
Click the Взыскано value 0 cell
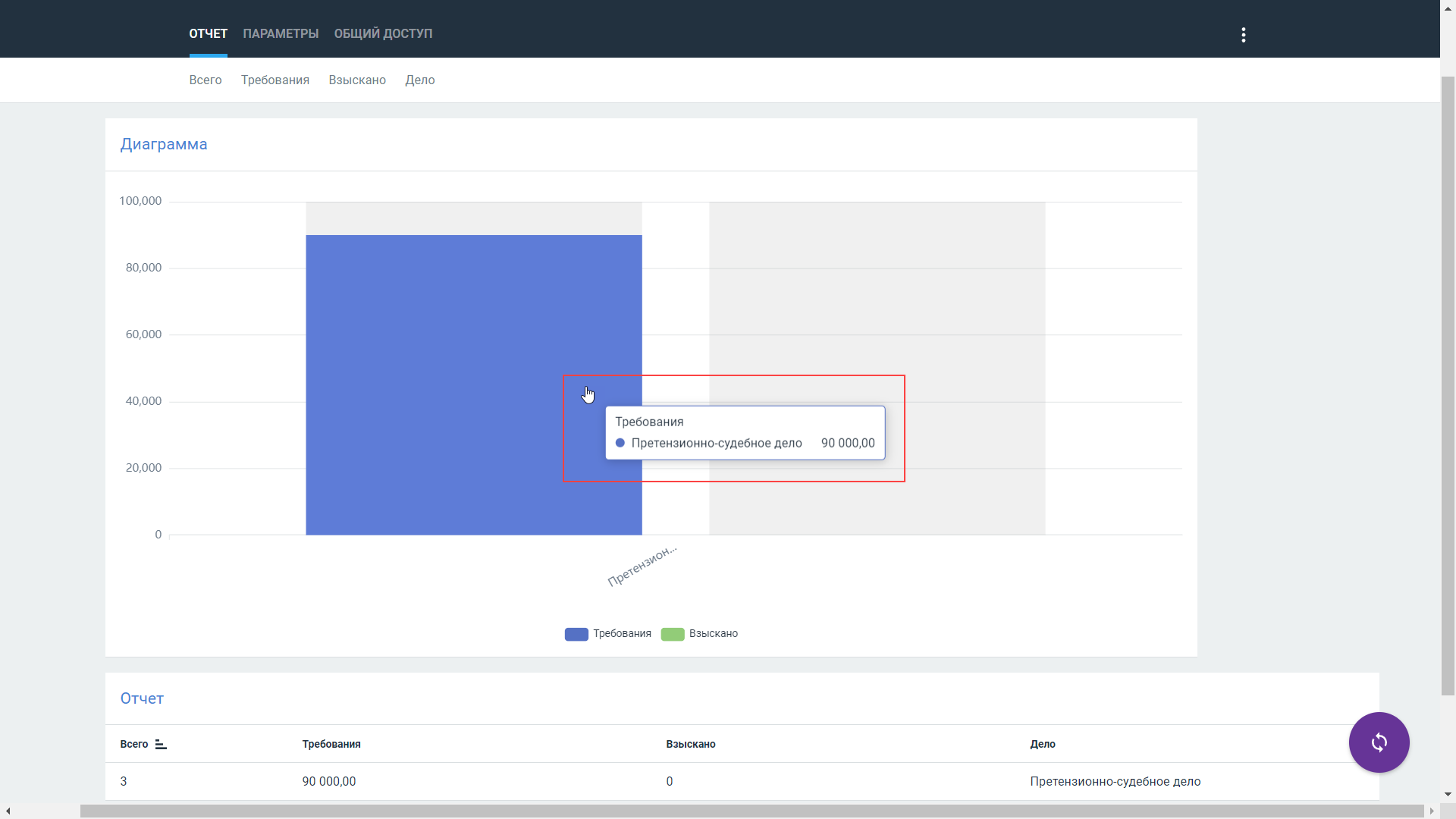[x=670, y=781]
